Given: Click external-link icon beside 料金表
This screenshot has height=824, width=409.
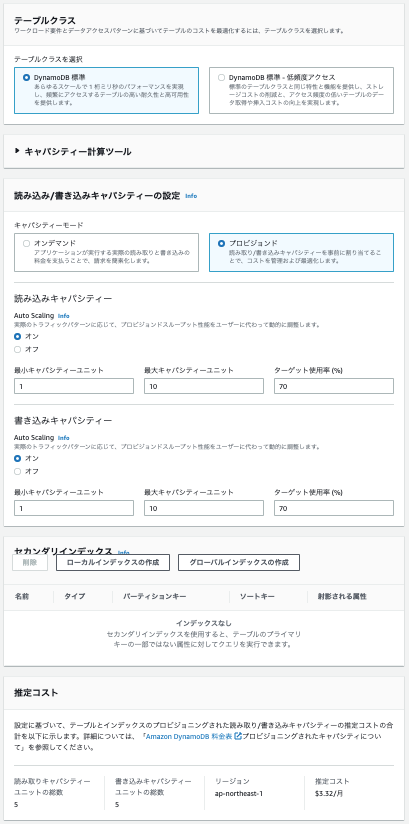Looking at the screenshot, I should (x=238, y=736).
